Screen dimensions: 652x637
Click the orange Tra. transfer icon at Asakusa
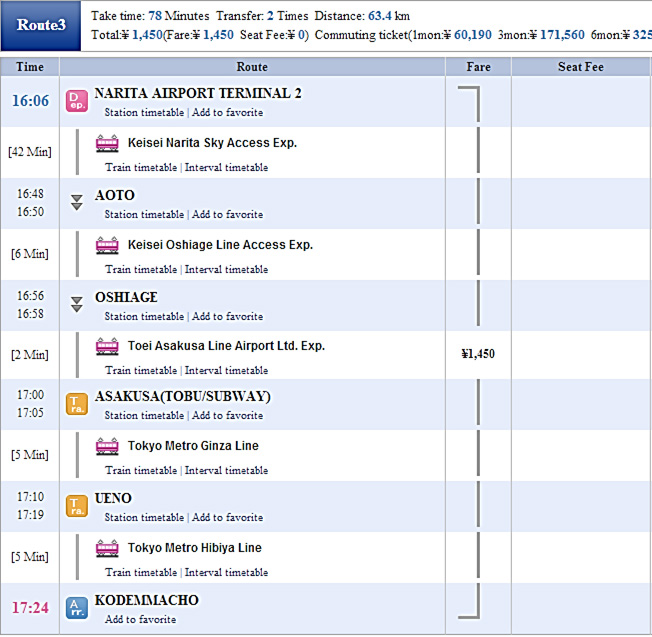point(77,404)
